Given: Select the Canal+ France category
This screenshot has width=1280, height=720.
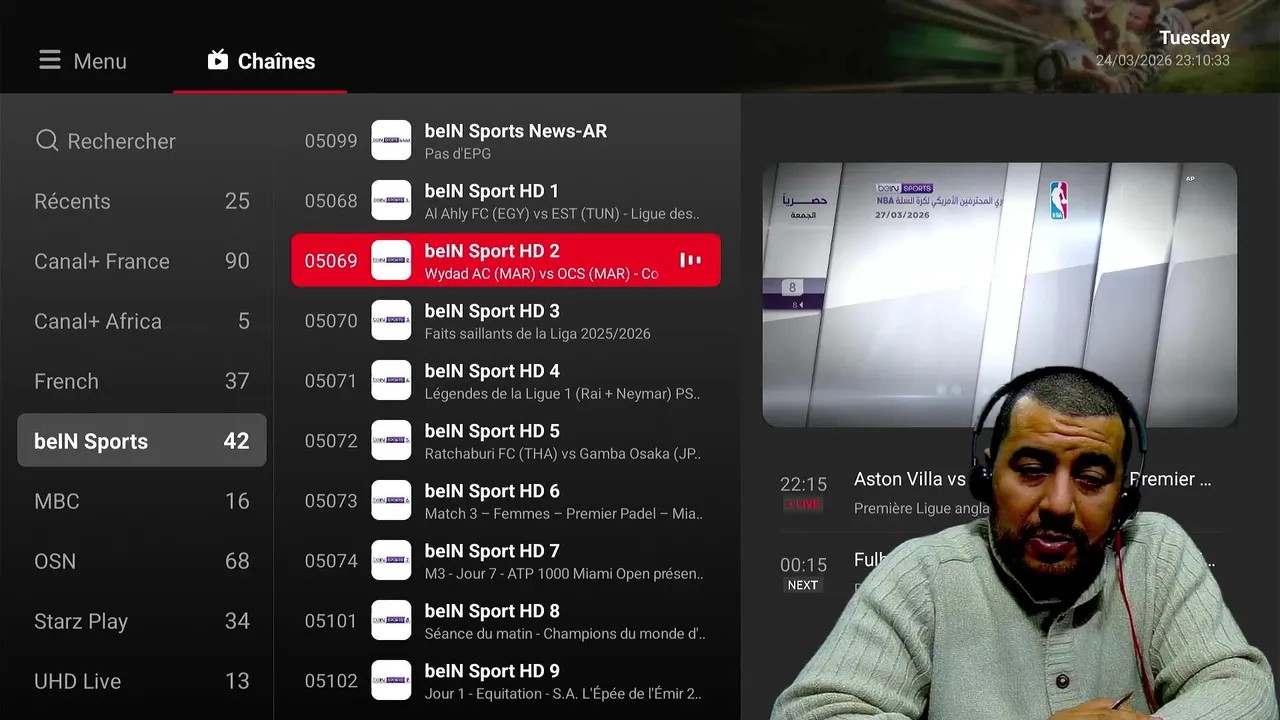Looking at the screenshot, I should point(142,261).
